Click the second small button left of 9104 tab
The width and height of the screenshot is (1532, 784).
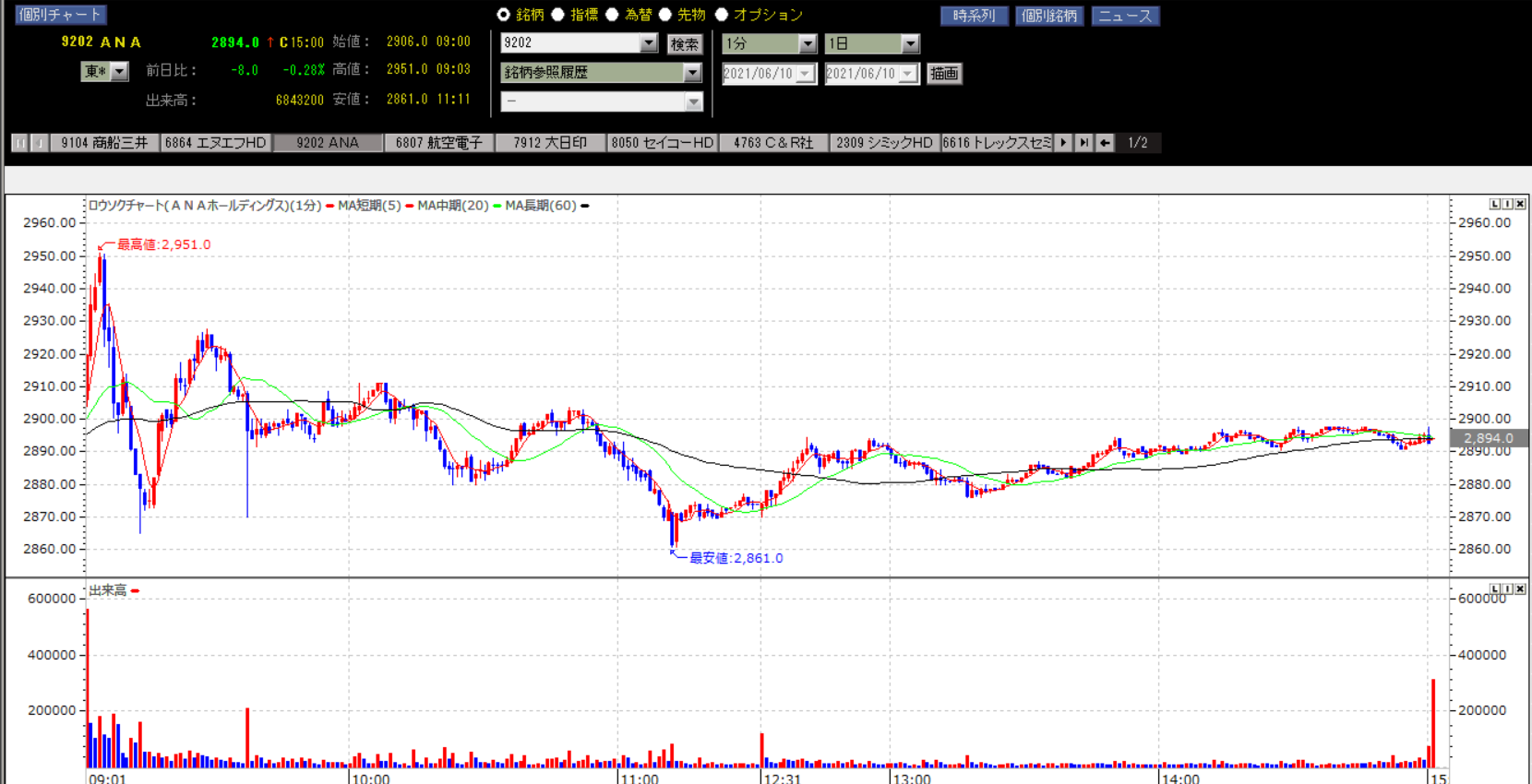click(40, 143)
